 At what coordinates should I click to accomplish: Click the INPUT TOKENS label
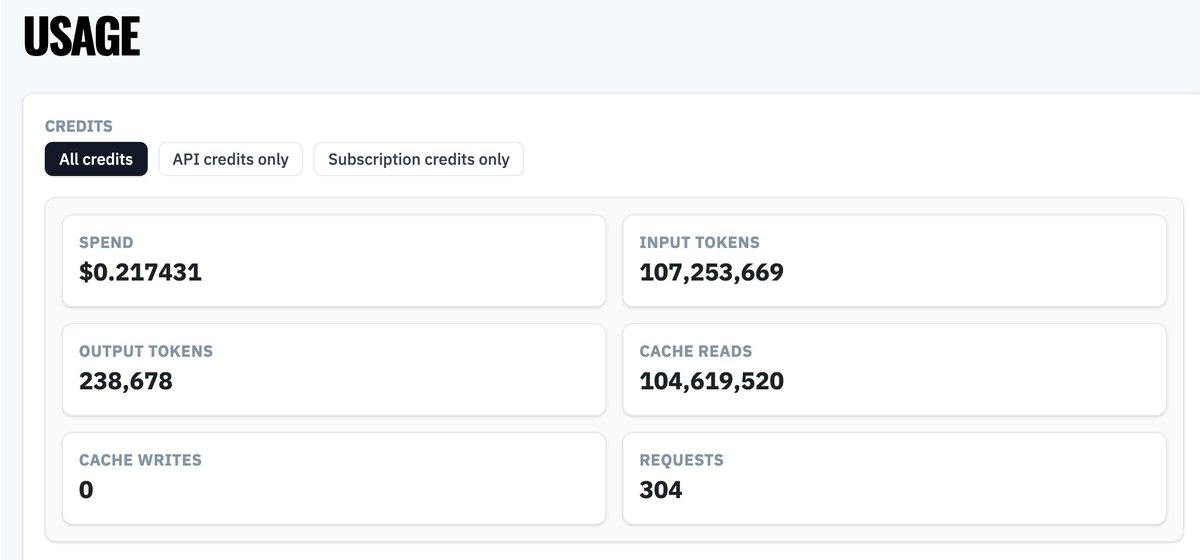[x=699, y=242]
